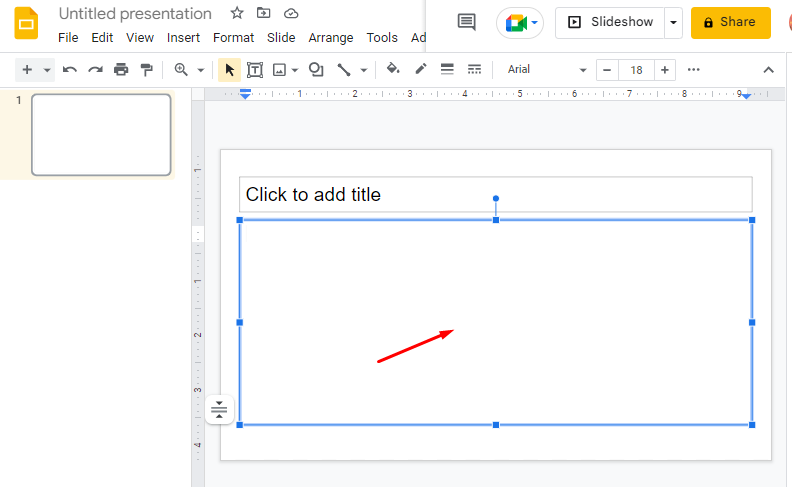Image resolution: width=792 pixels, height=487 pixels.
Task: Open the border dash style option
Action: (474, 69)
